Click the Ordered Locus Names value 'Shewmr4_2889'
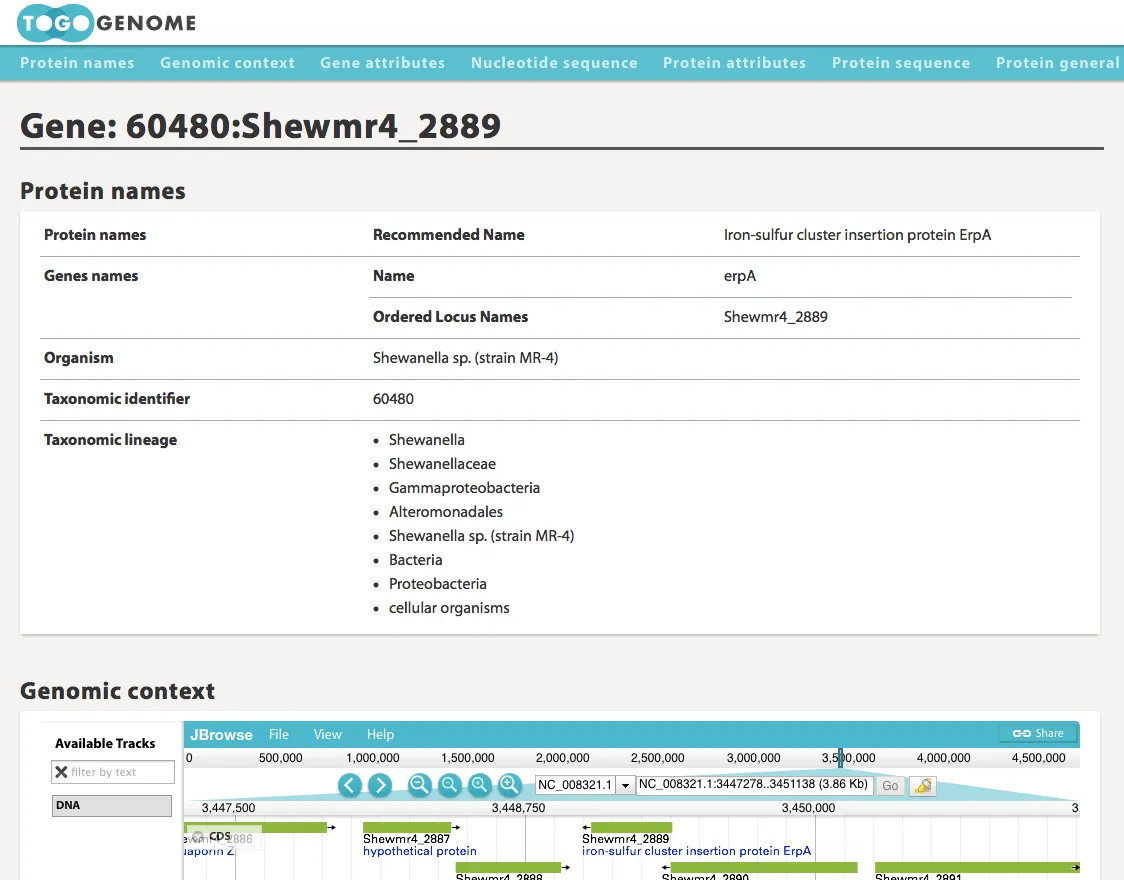This screenshot has height=880, width=1124. click(x=776, y=317)
